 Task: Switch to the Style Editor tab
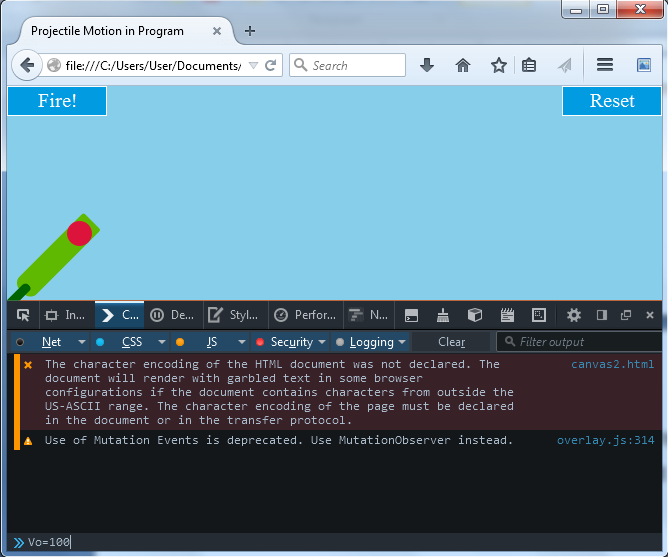pyautogui.click(x=235, y=315)
